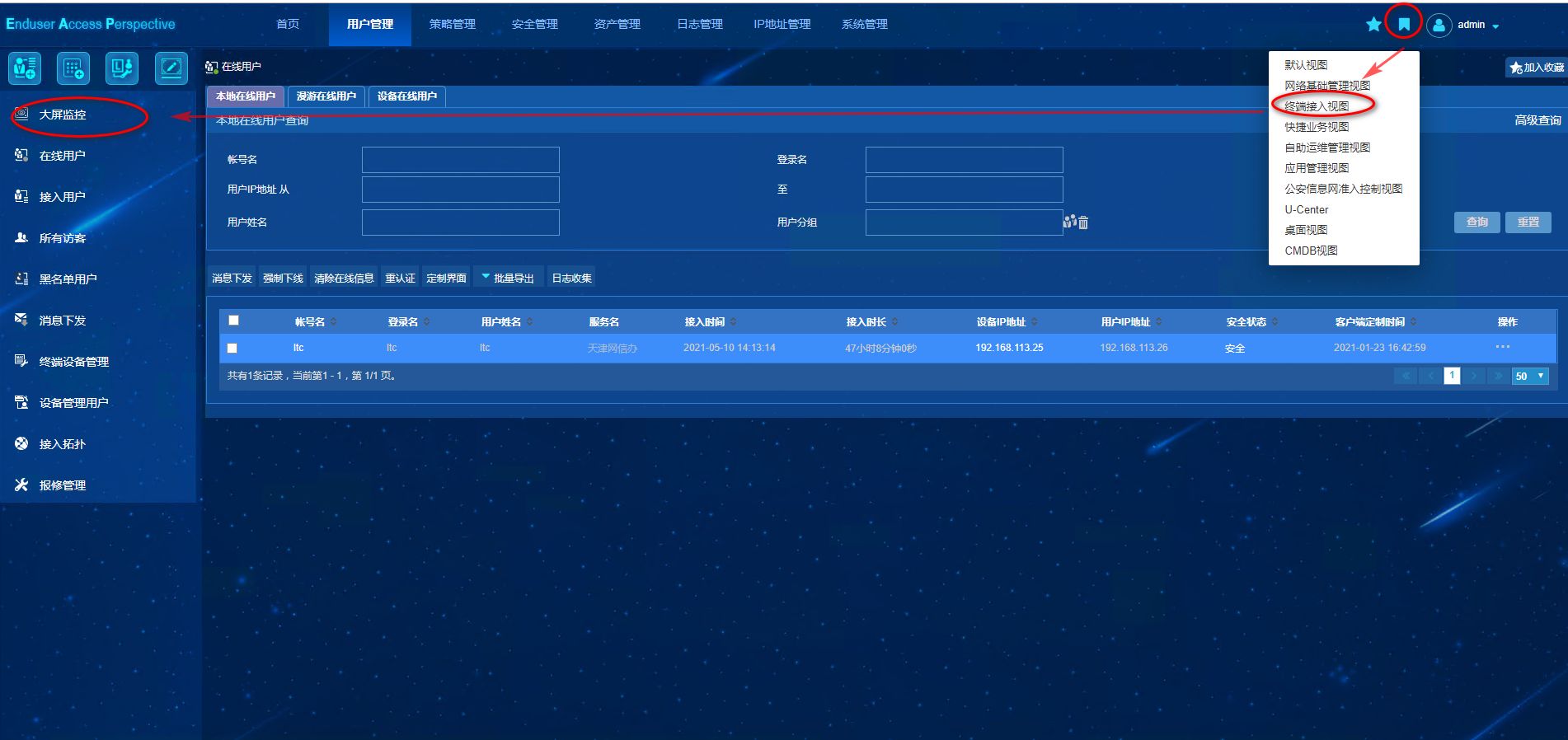Screen dimensions: 1568x740
Task: Switch to the 设备在线用户 tab
Action: coord(407,96)
